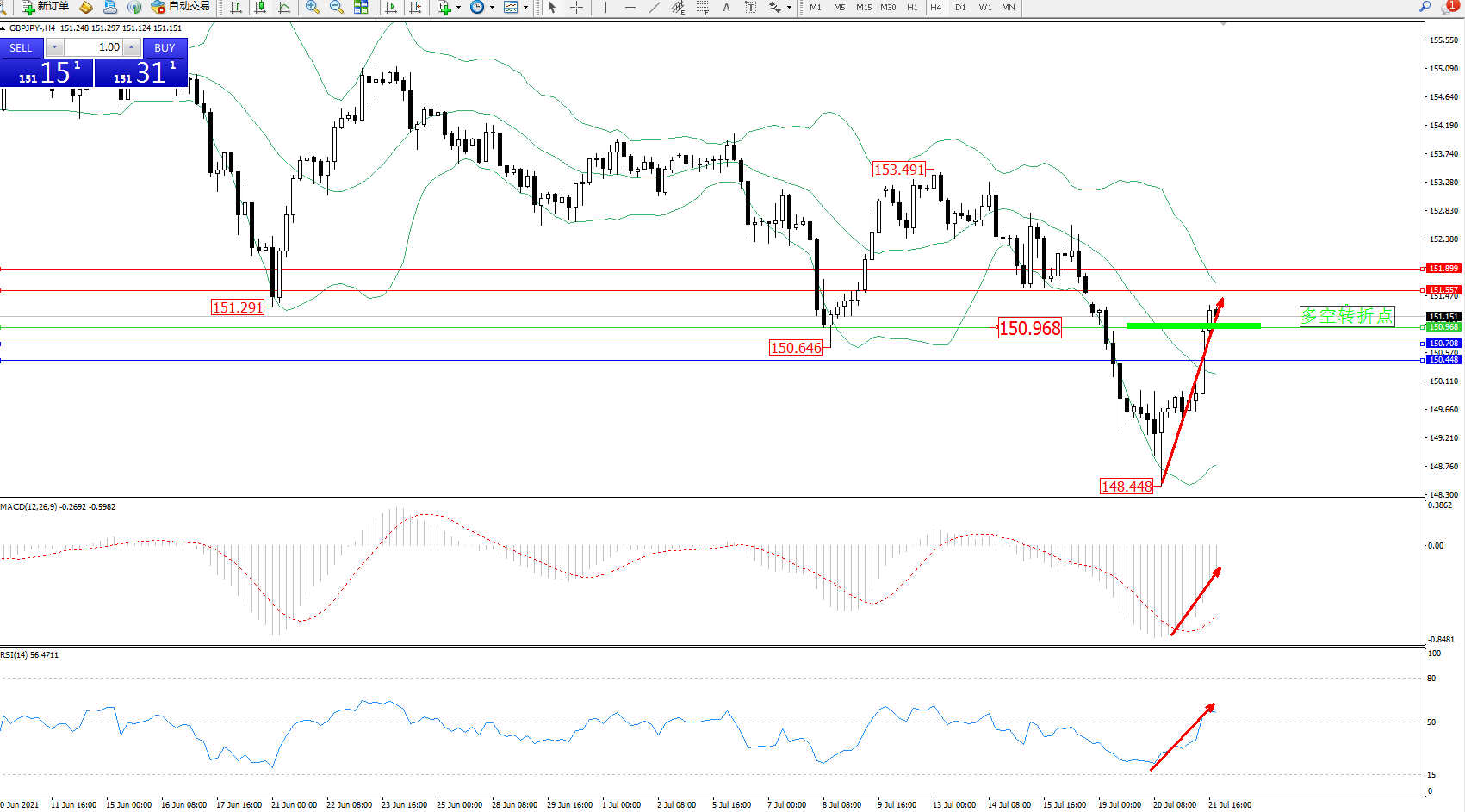Switch to the D1 timeframe

coord(960,7)
